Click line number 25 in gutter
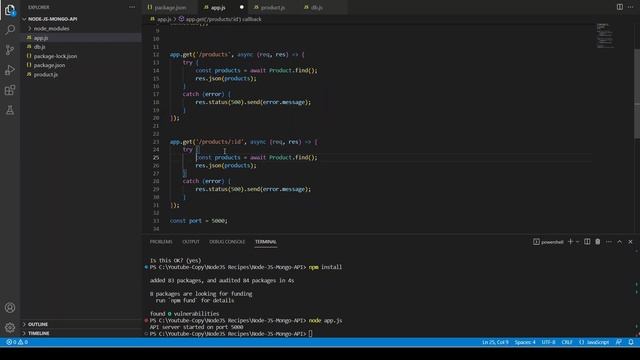 [156, 158]
